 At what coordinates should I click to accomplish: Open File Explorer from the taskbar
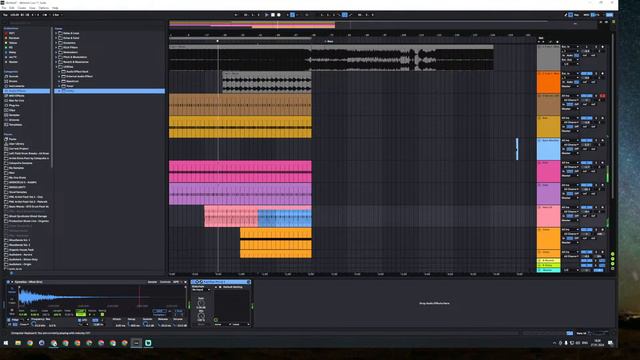point(18,343)
